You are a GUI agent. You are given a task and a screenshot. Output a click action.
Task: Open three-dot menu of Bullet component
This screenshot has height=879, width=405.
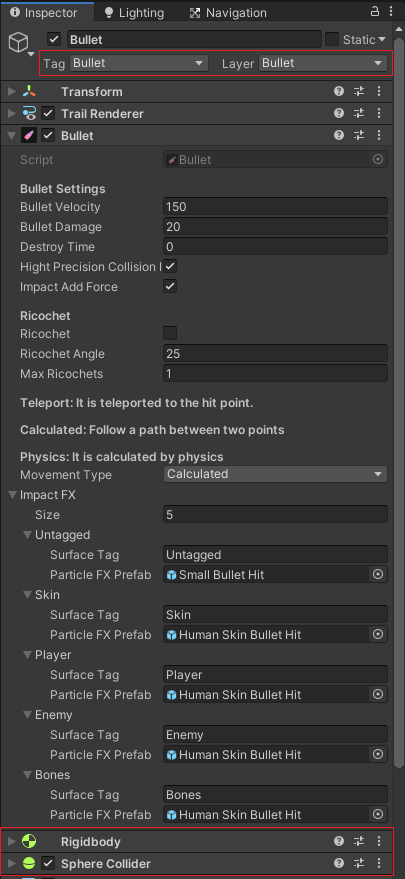coord(379,136)
